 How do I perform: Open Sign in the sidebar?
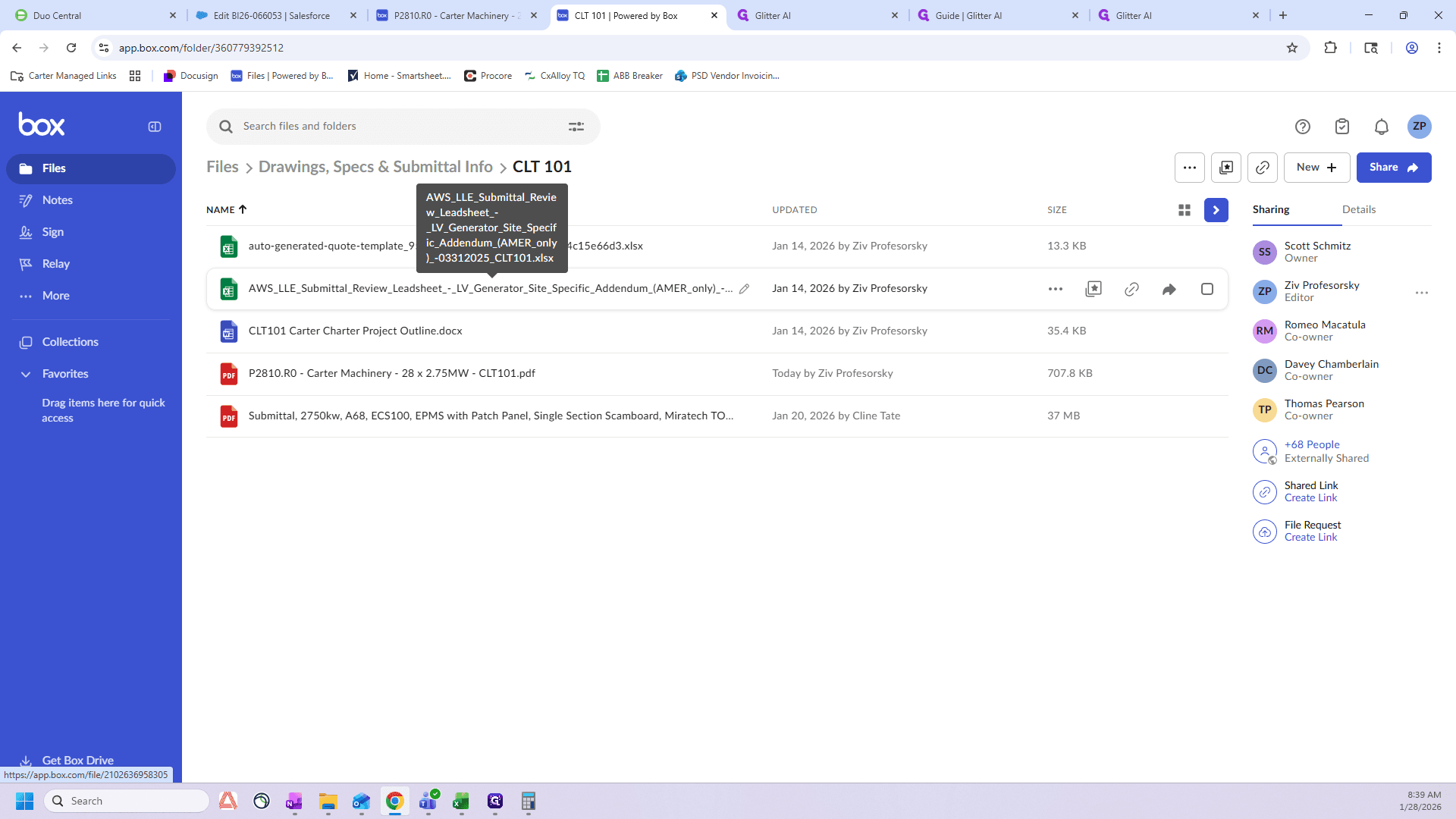[x=52, y=232]
